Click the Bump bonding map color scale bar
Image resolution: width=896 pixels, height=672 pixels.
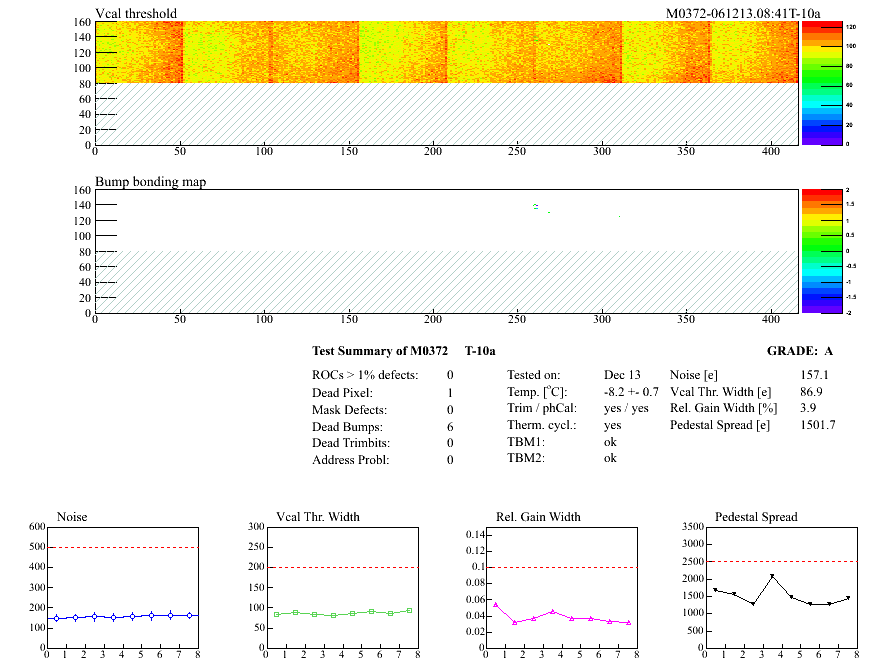pyautogui.click(x=822, y=251)
